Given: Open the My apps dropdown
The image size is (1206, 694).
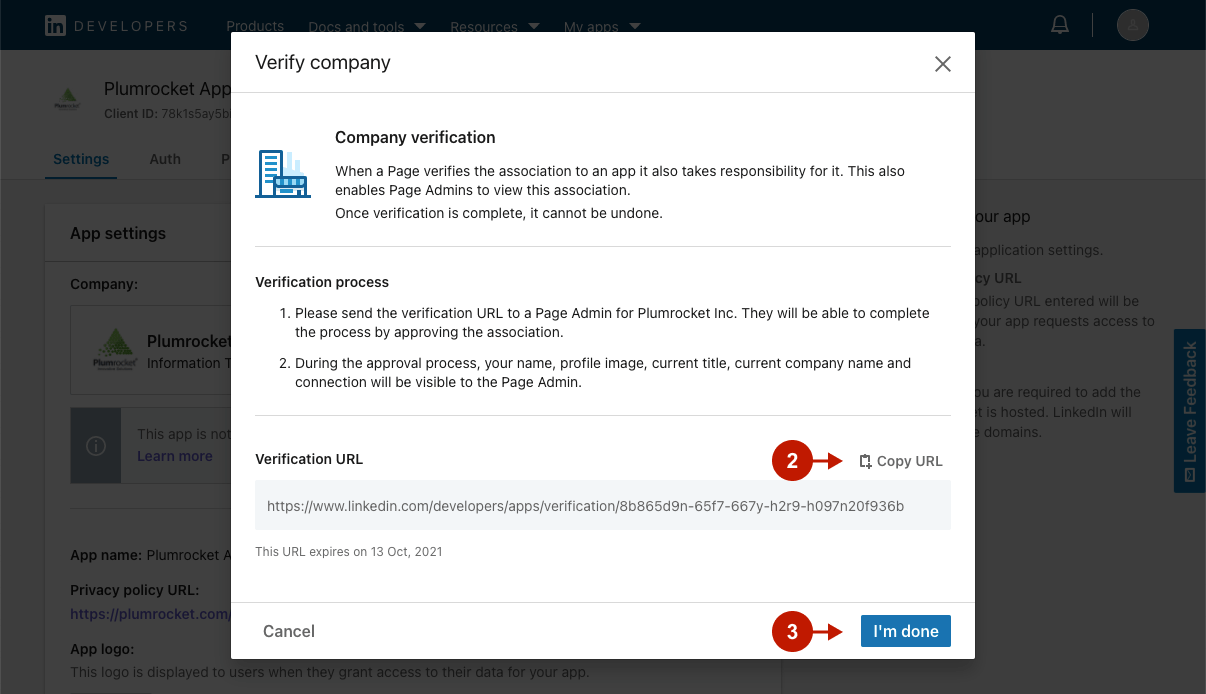Looking at the screenshot, I should click(x=601, y=27).
